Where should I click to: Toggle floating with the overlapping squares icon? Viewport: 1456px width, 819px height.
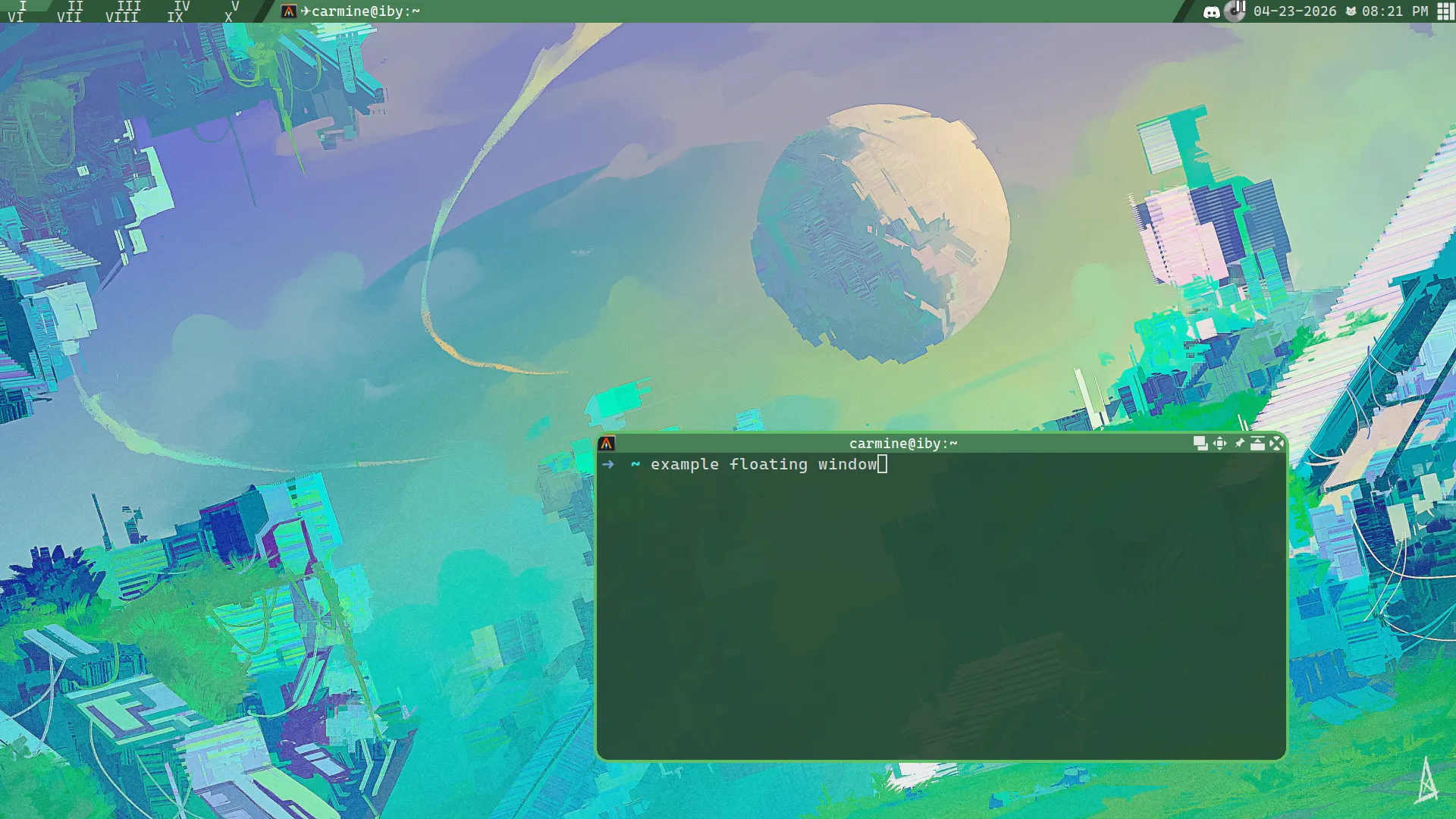1200,444
